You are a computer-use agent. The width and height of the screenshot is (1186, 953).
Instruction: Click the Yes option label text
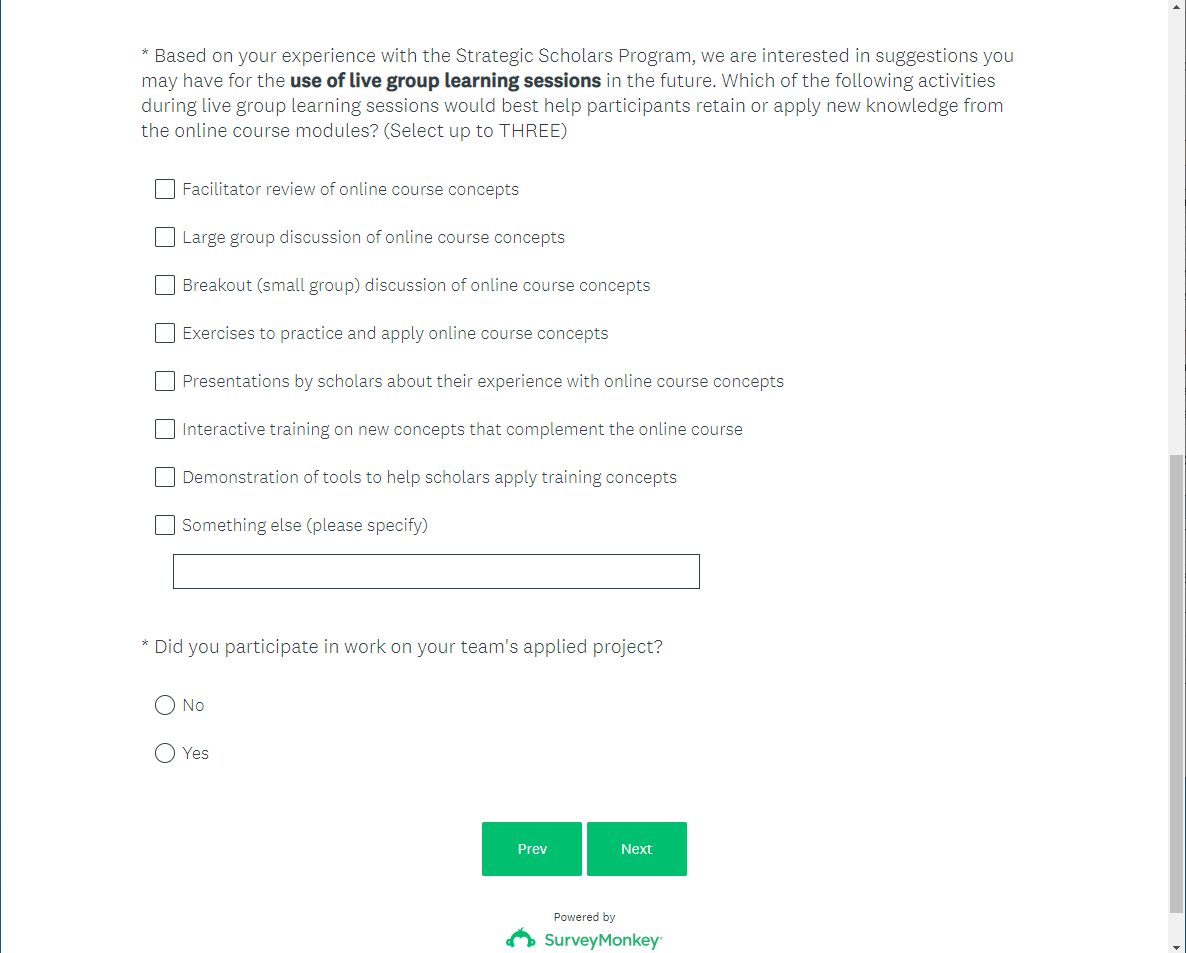click(x=196, y=753)
